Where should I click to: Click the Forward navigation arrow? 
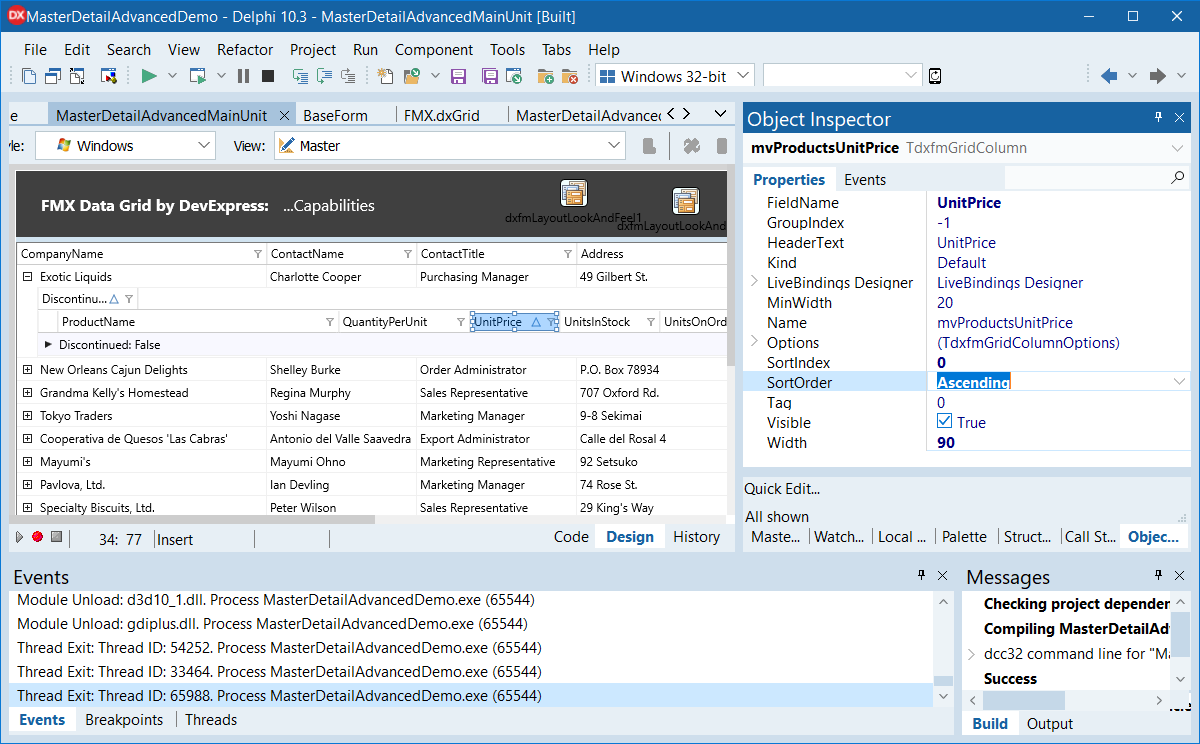pos(1158,76)
